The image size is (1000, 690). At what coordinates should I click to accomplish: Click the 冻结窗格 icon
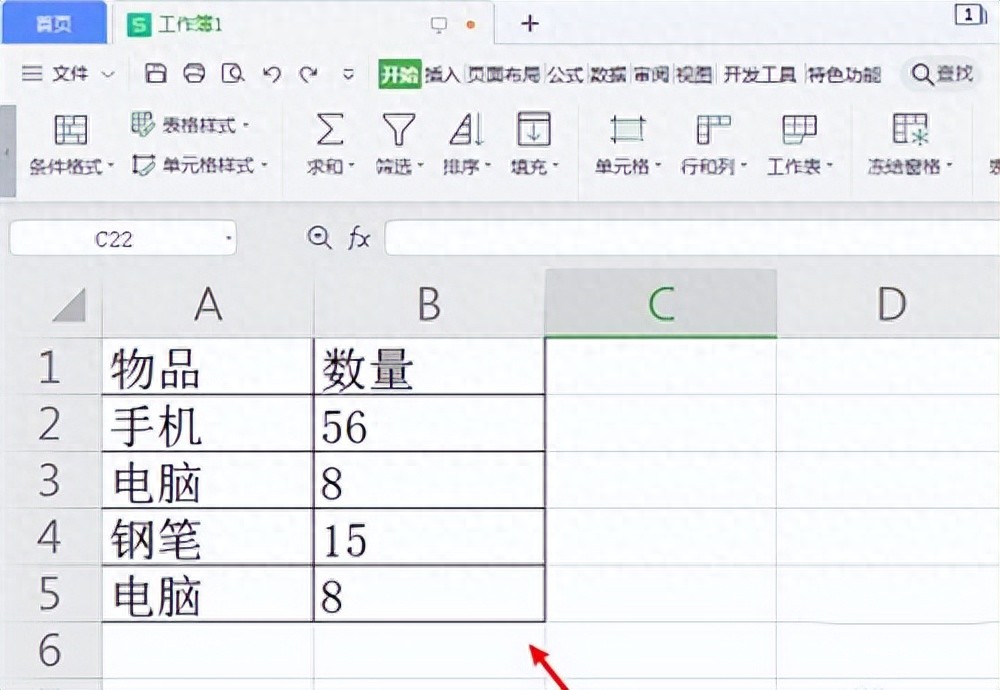[x=910, y=129]
